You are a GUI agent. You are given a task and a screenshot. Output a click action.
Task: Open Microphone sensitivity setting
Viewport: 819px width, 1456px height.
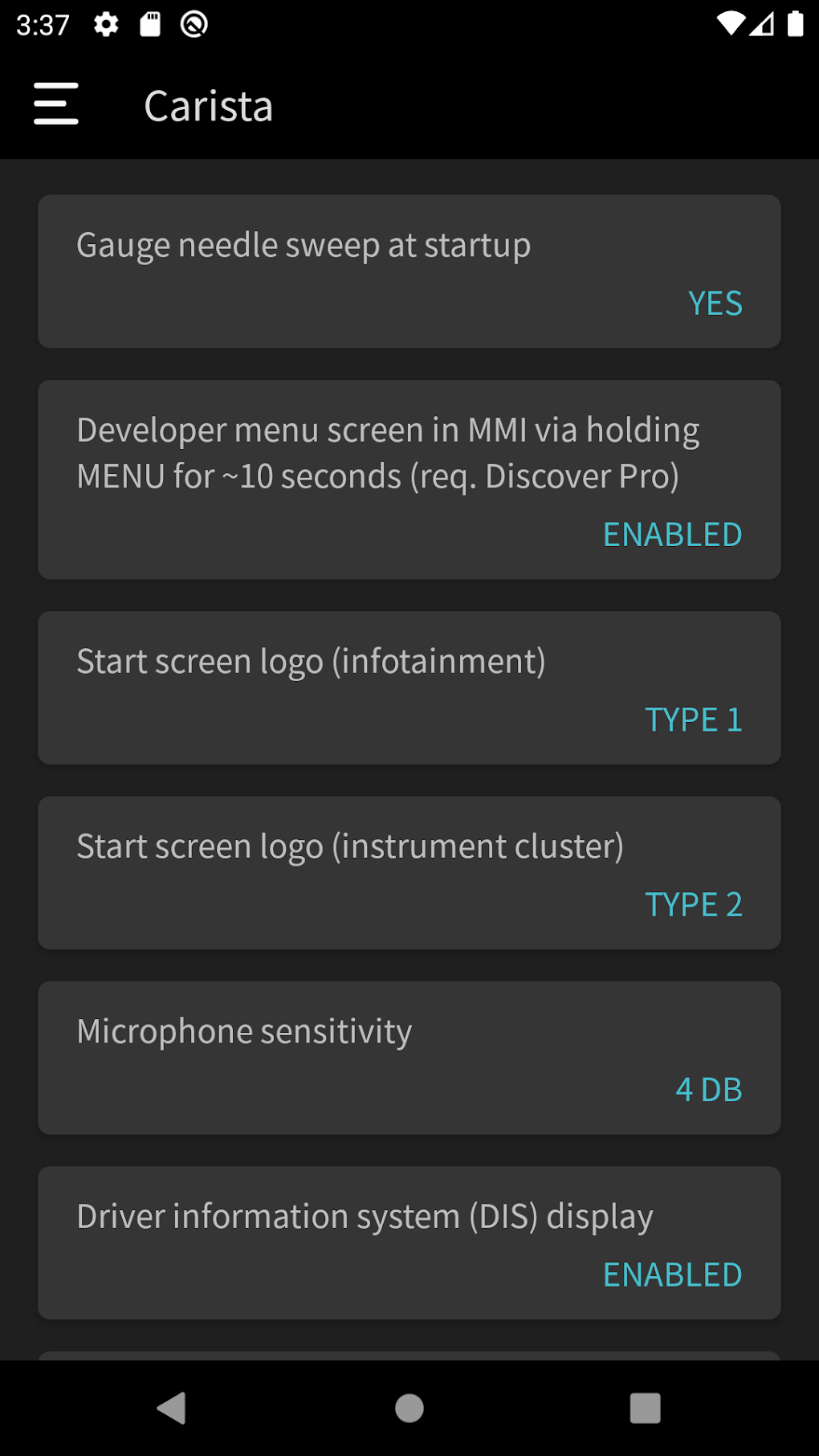coord(244,1032)
